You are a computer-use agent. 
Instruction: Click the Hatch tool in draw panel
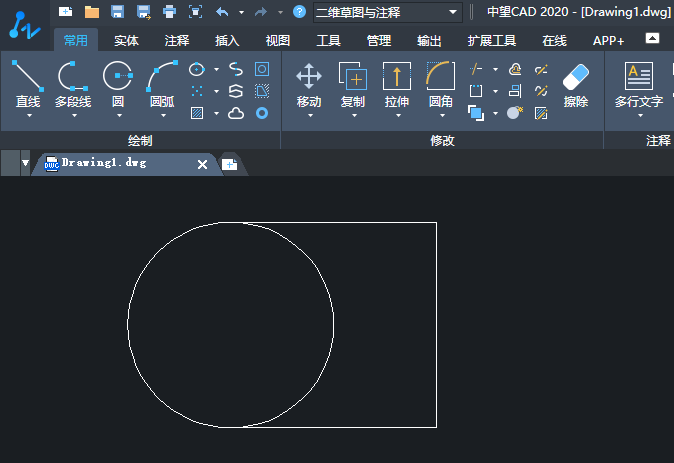click(x=197, y=113)
